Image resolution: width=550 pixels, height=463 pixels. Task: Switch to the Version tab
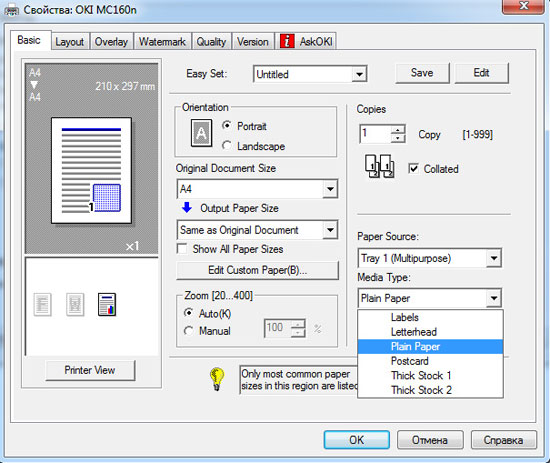pyautogui.click(x=253, y=42)
